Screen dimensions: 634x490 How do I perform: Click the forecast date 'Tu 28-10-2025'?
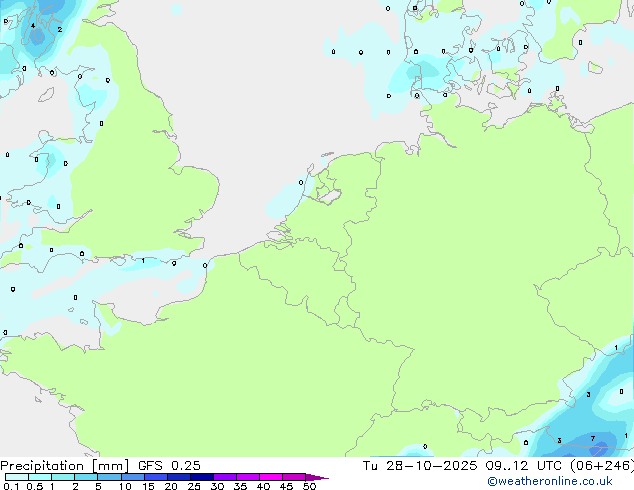pyautogui.click(x=420, y=466)
